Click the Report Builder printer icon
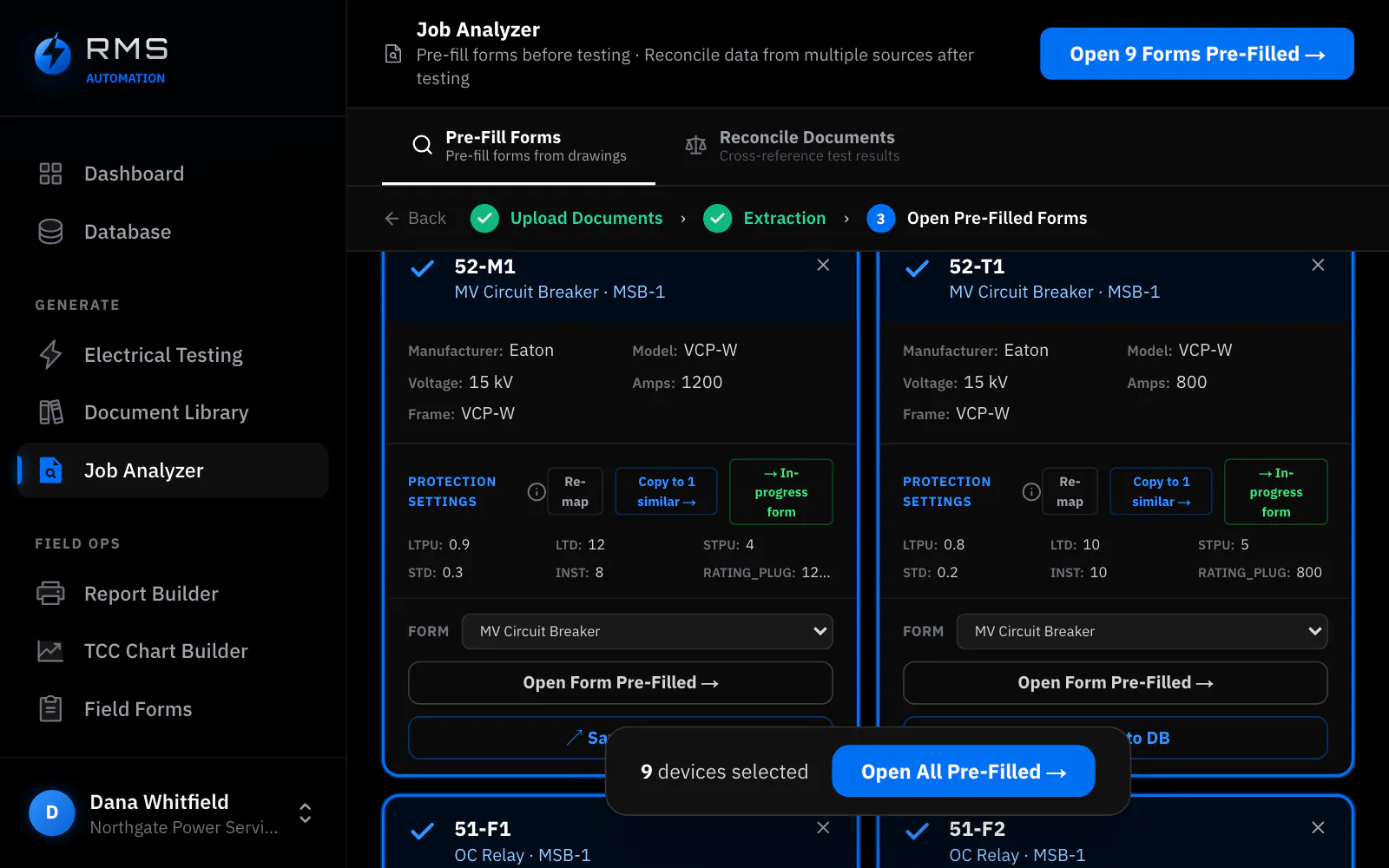Viewport: 1389px width, 868px height. [50, 594]
